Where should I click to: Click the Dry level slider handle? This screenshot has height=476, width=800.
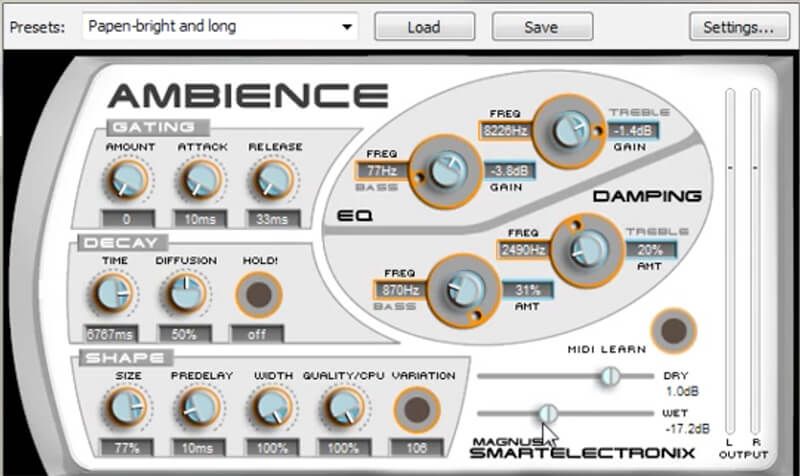(x=609, y=377)
